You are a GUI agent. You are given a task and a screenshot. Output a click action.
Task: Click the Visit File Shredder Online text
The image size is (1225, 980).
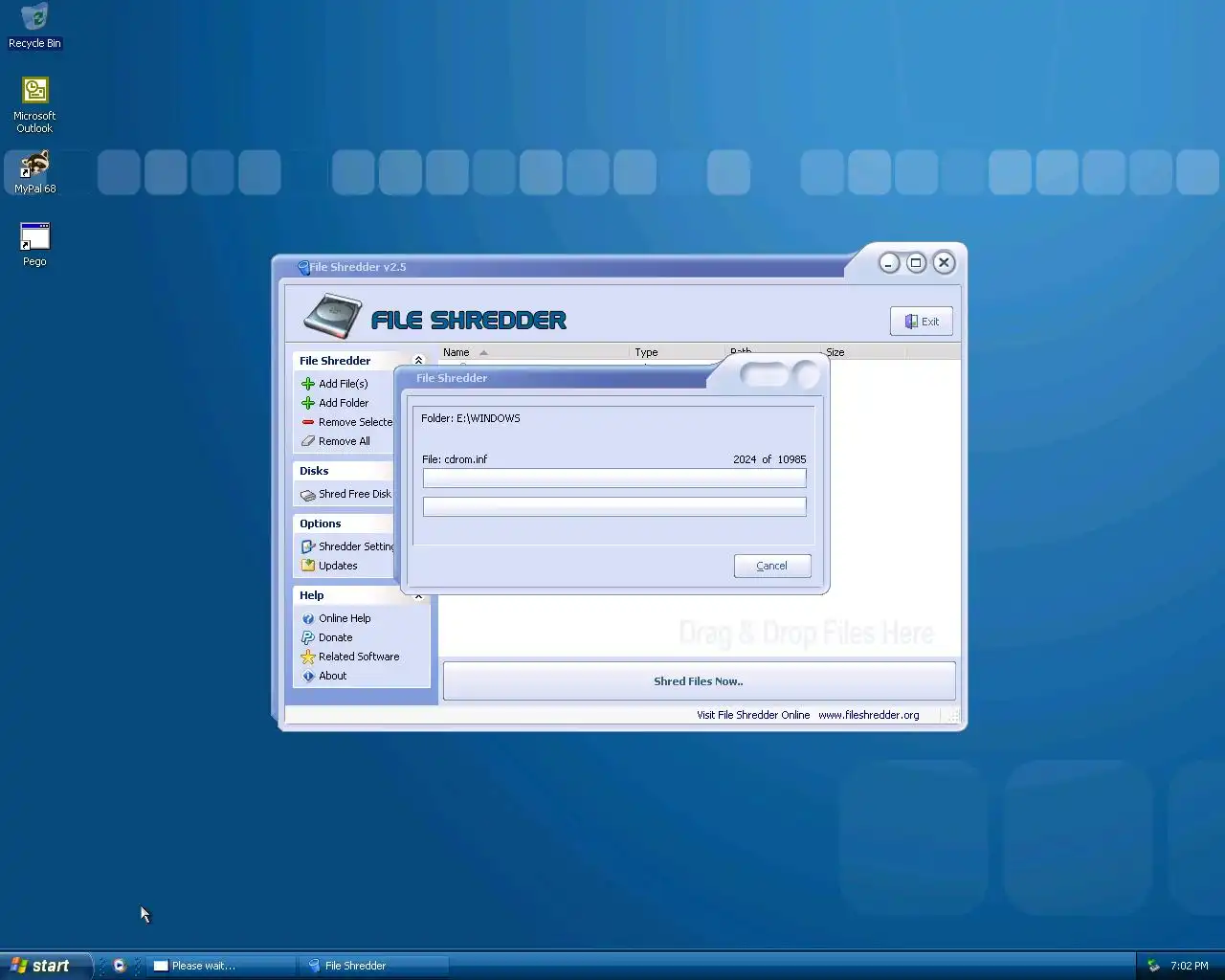753,715
